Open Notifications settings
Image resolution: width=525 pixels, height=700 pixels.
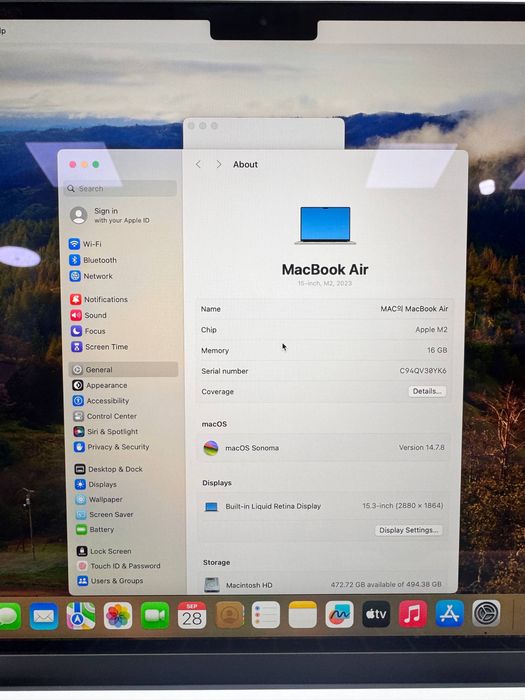99,299
